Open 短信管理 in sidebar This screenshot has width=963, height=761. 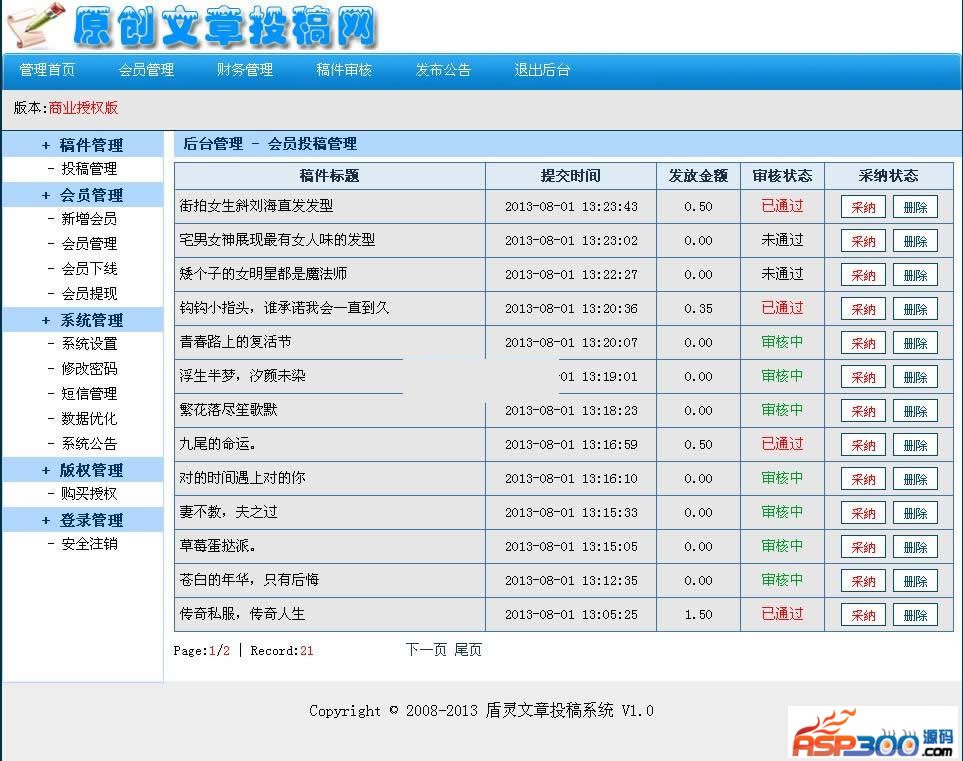click(89, 394)
